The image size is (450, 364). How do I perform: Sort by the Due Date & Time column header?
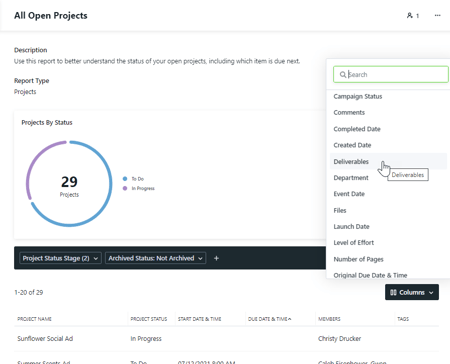pos(269,319)
